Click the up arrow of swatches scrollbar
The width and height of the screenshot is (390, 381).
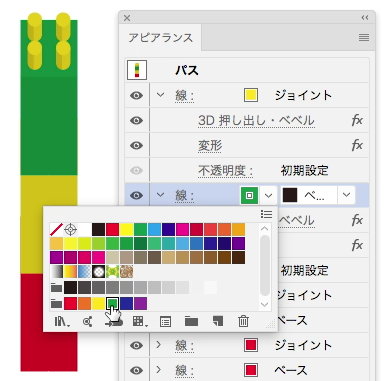[x=265, y=229]
